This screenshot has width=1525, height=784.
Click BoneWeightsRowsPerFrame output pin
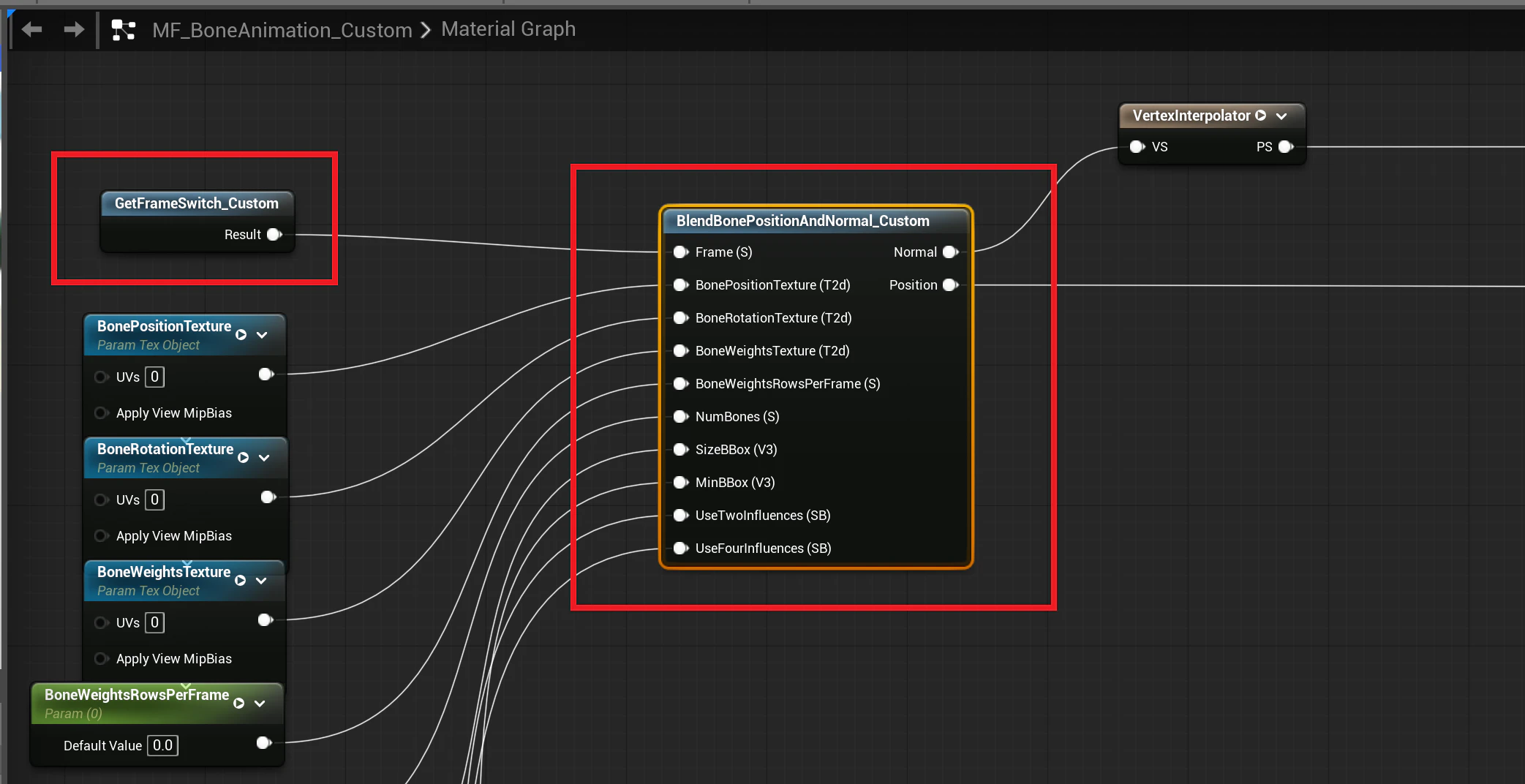(x=264, y=743)
